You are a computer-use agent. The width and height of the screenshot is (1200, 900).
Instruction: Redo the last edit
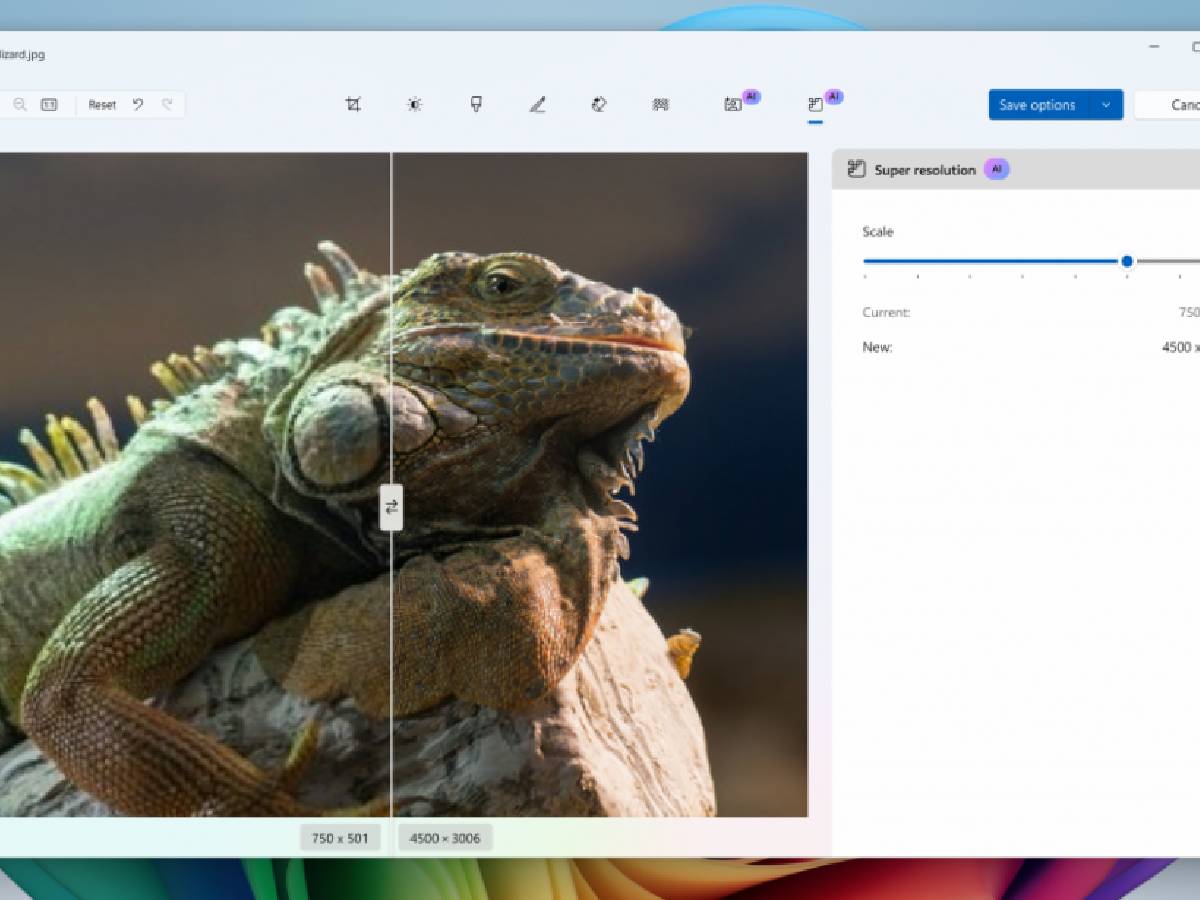167,104
